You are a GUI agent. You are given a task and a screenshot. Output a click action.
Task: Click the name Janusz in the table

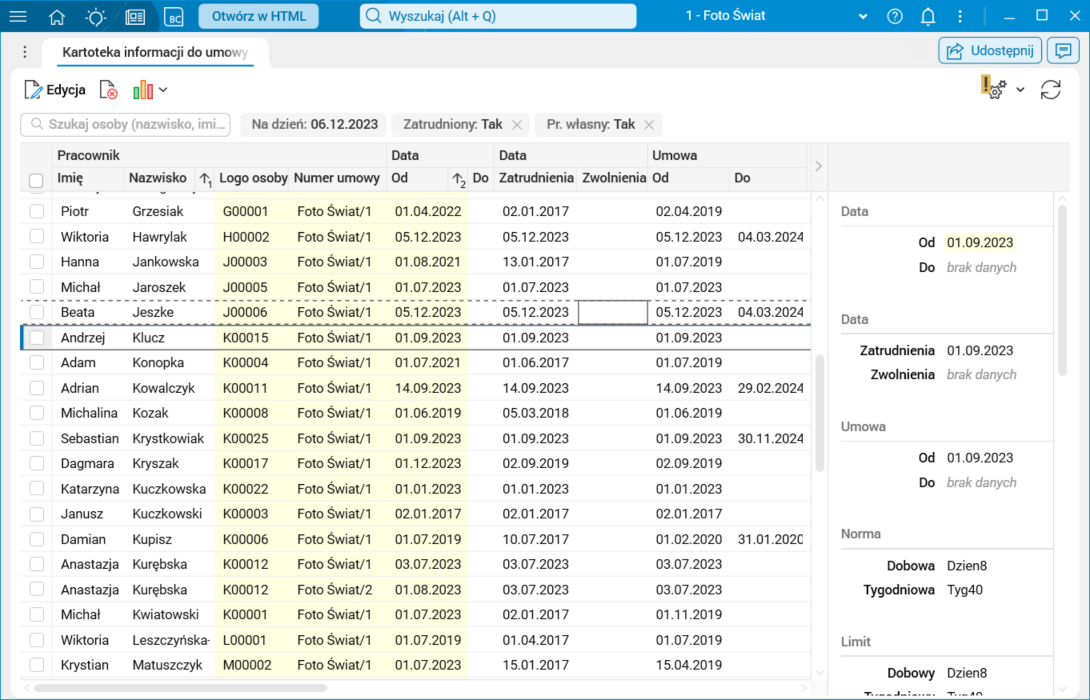pyautogui.click(x=82, y=514)
